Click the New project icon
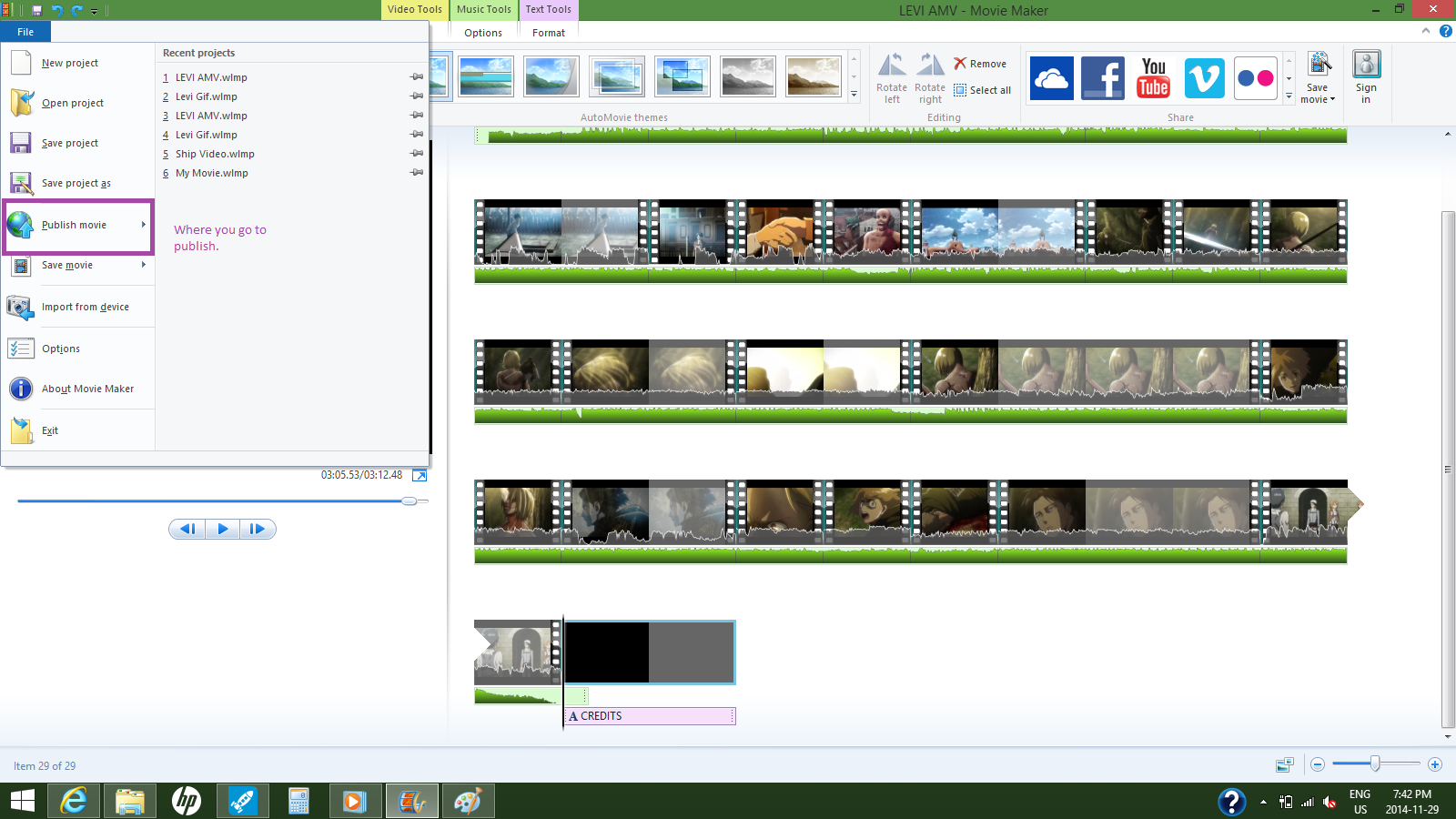 [21, 63]
